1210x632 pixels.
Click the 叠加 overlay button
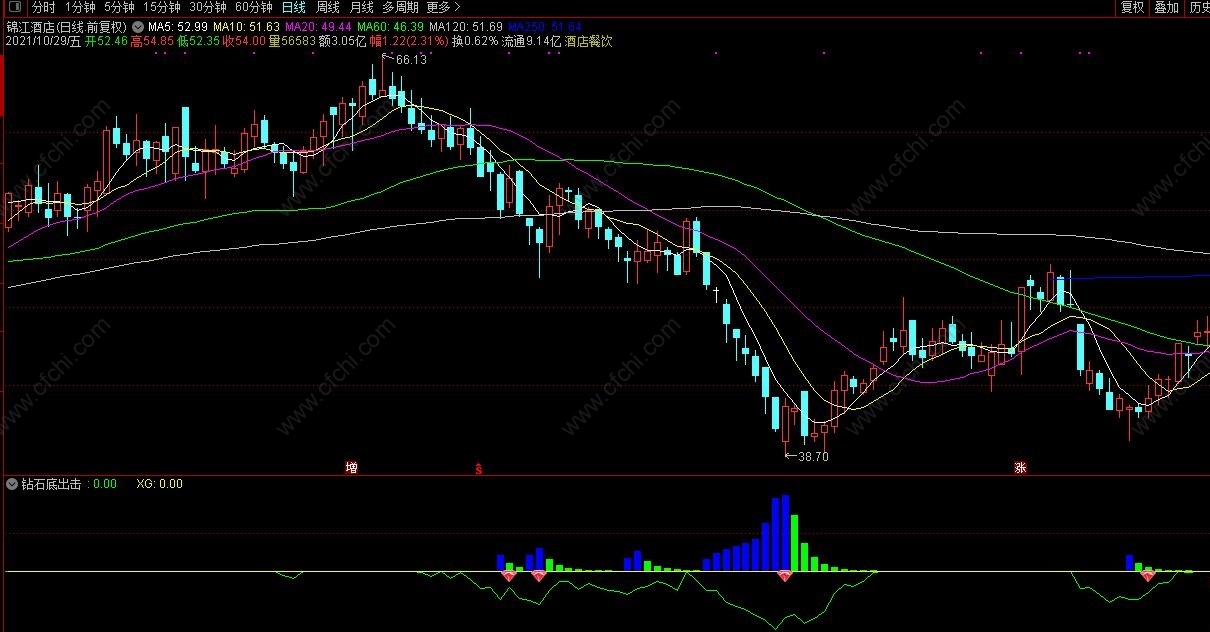coord(1166,7)
